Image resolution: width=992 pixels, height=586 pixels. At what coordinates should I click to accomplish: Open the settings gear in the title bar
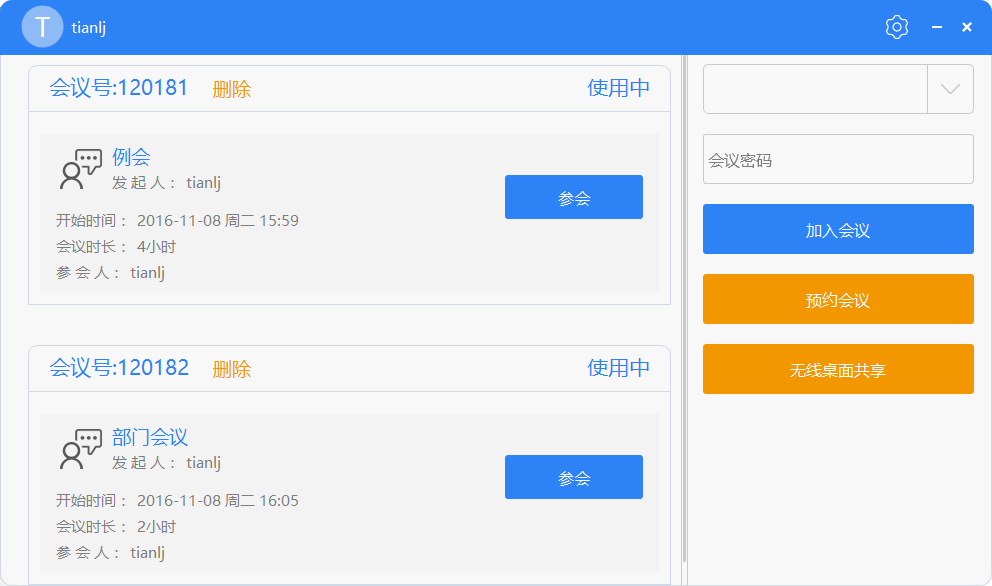[896, 26]
